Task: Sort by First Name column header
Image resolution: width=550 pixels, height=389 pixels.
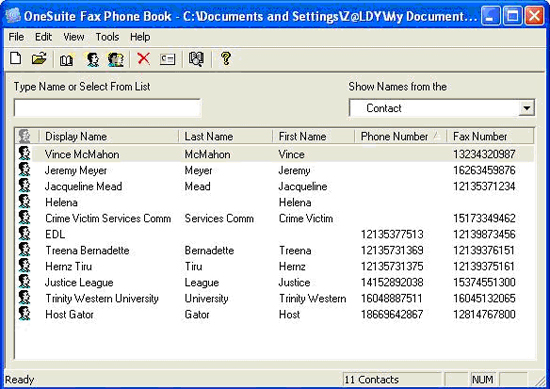Action: coord(314,136)
